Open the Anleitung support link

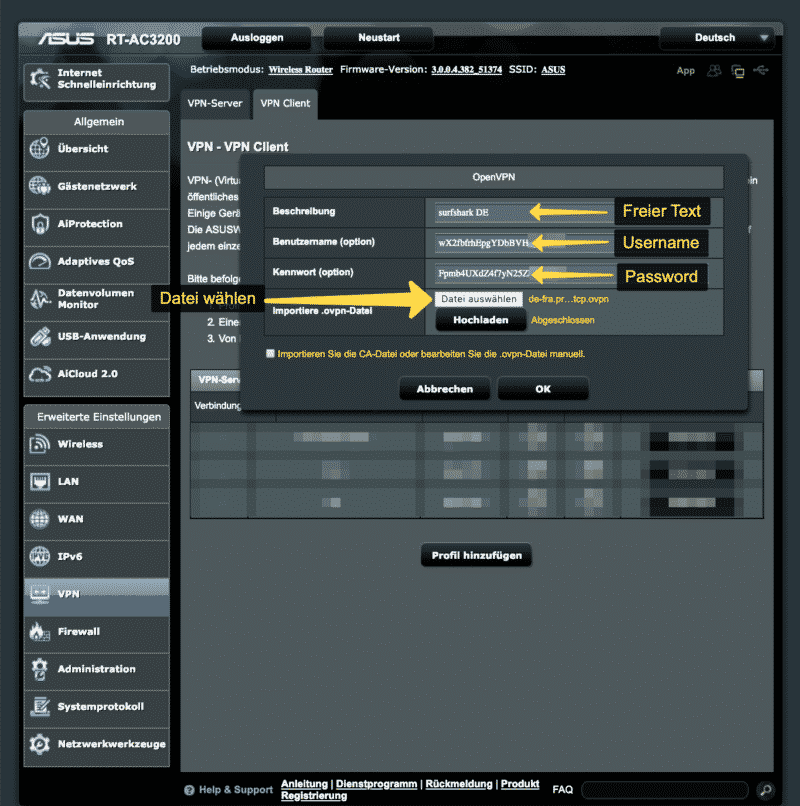(x=304, y=784)
